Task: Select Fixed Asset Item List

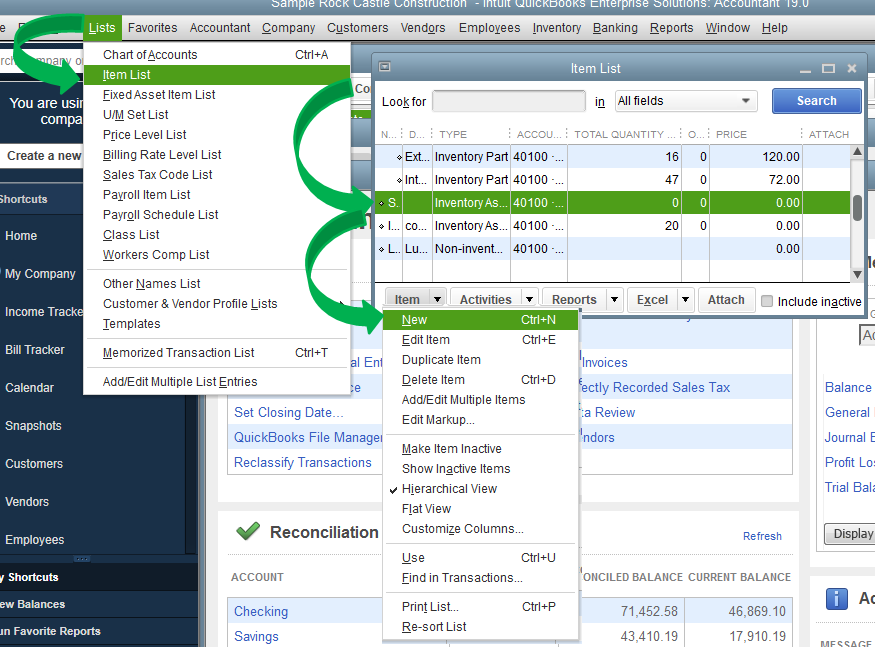Action: click(x=217, y=95)
